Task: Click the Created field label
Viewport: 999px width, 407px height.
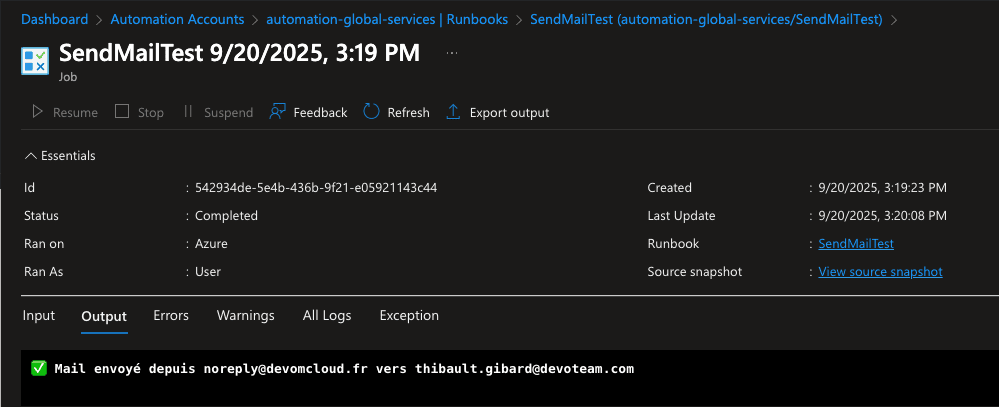Action: pyautogui.click(x=669, y=188)
